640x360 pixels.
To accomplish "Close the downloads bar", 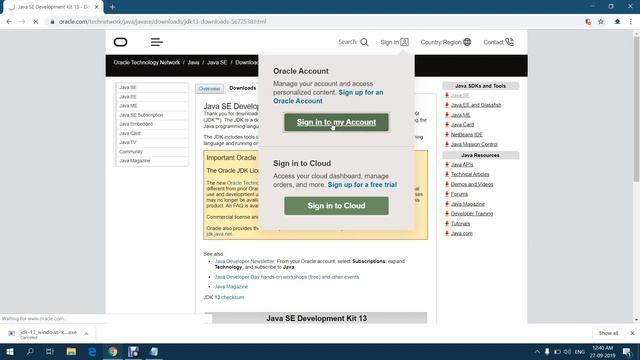I will pyautogui.click(x=632, y=333).
